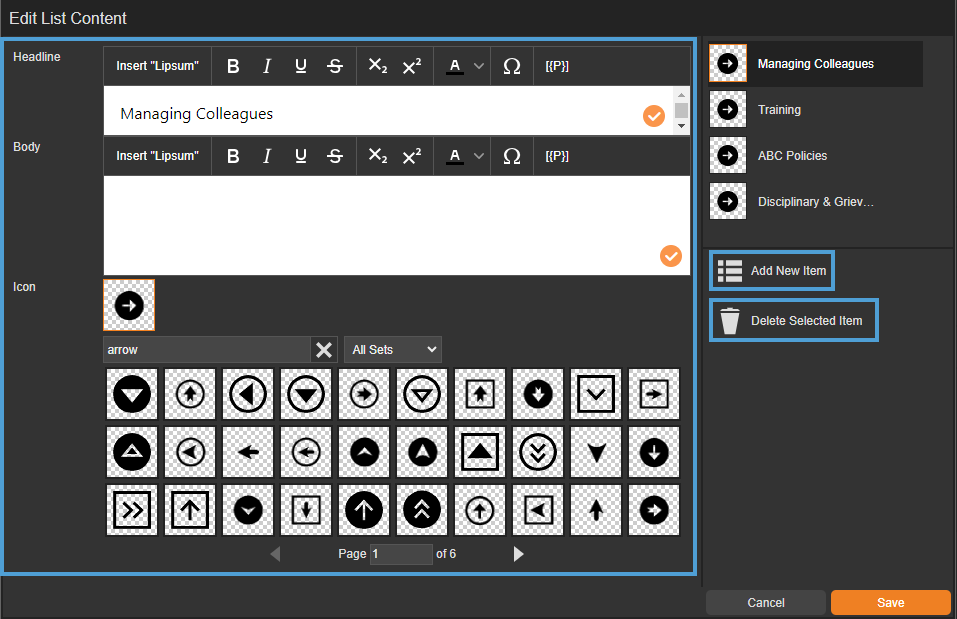This screenshot has width=957, height=619.
Task: Click the icon page number field
Action: (x=400, y=554)
